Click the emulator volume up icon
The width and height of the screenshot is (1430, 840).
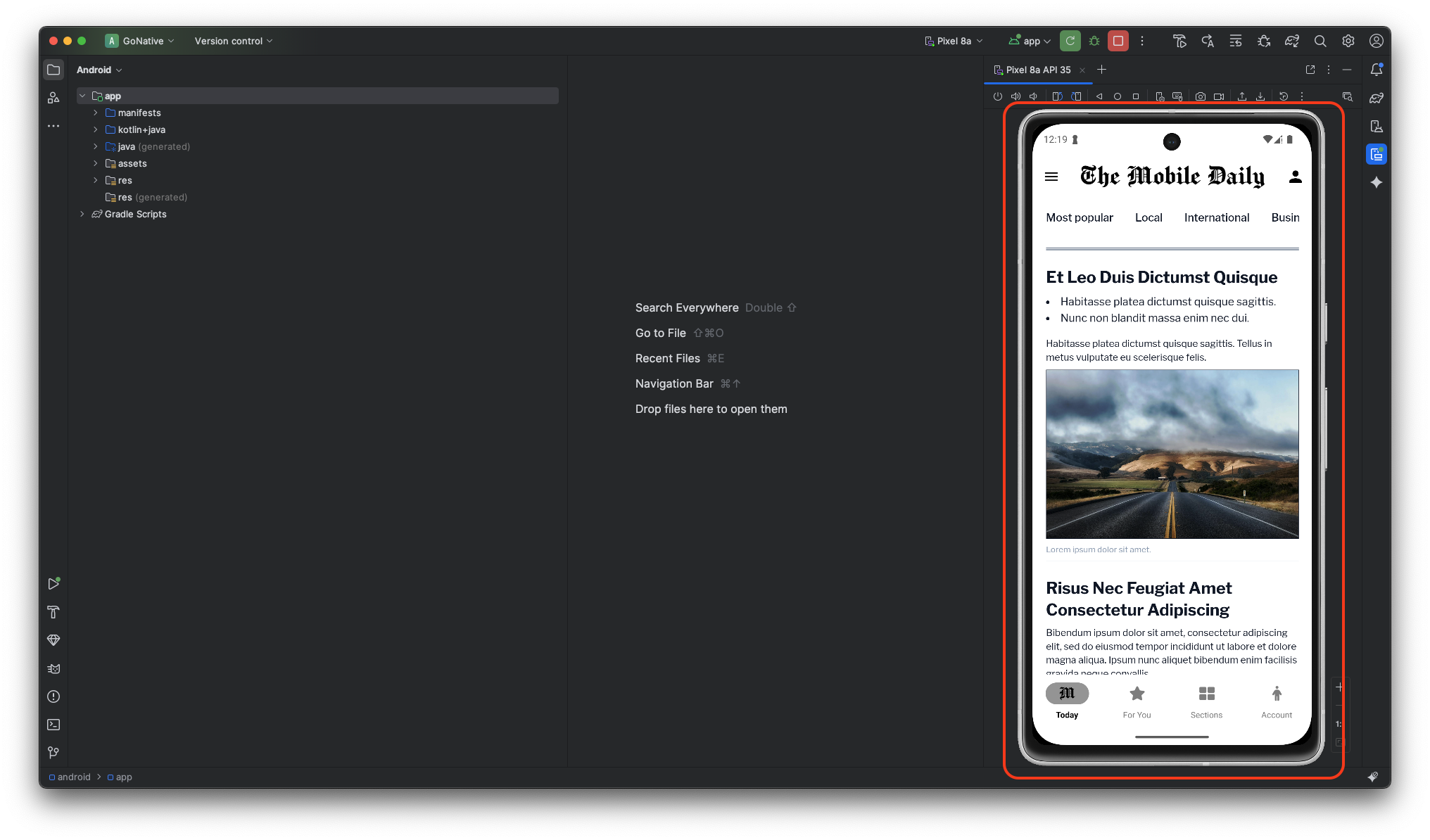coord(1015,96)
